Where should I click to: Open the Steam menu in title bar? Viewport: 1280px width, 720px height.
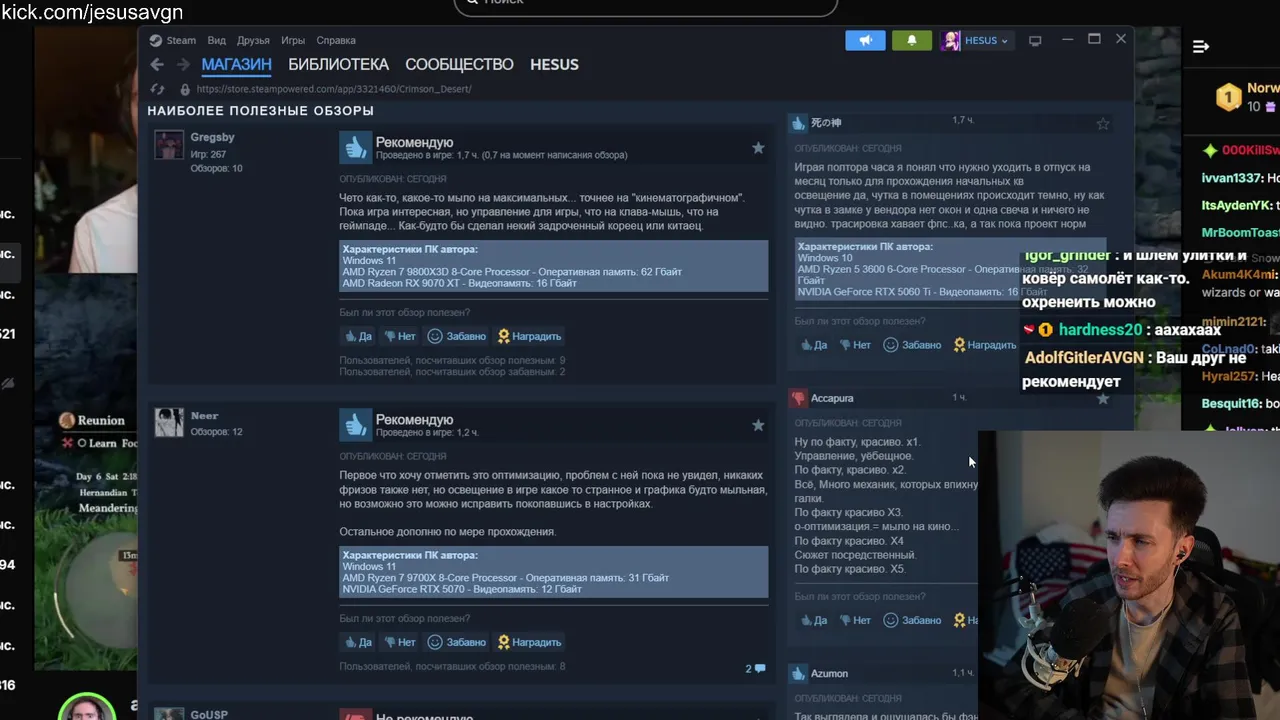(x=173, y=40)
